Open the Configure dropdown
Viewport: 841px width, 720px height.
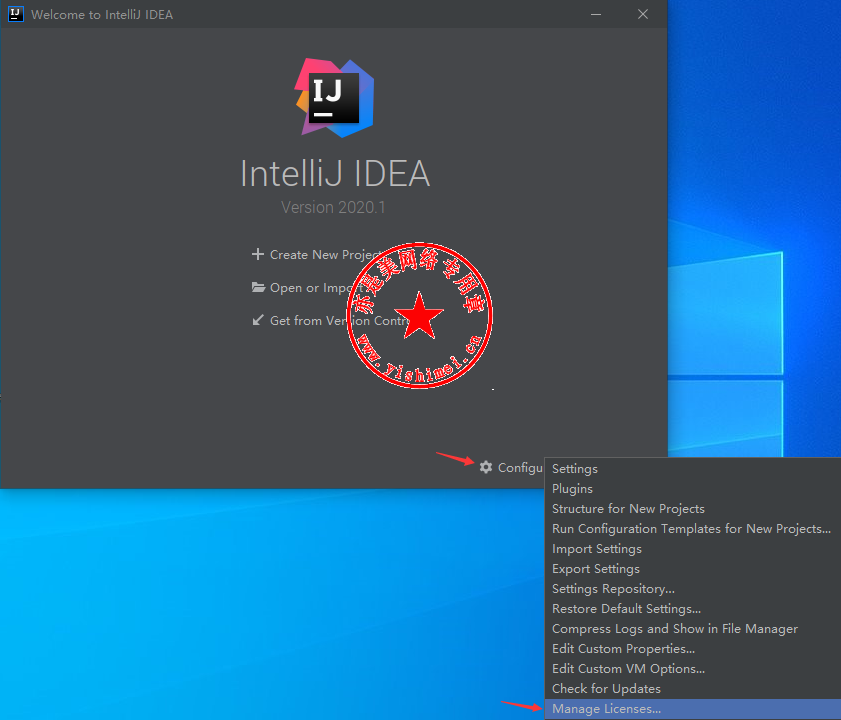coord(512,467)
